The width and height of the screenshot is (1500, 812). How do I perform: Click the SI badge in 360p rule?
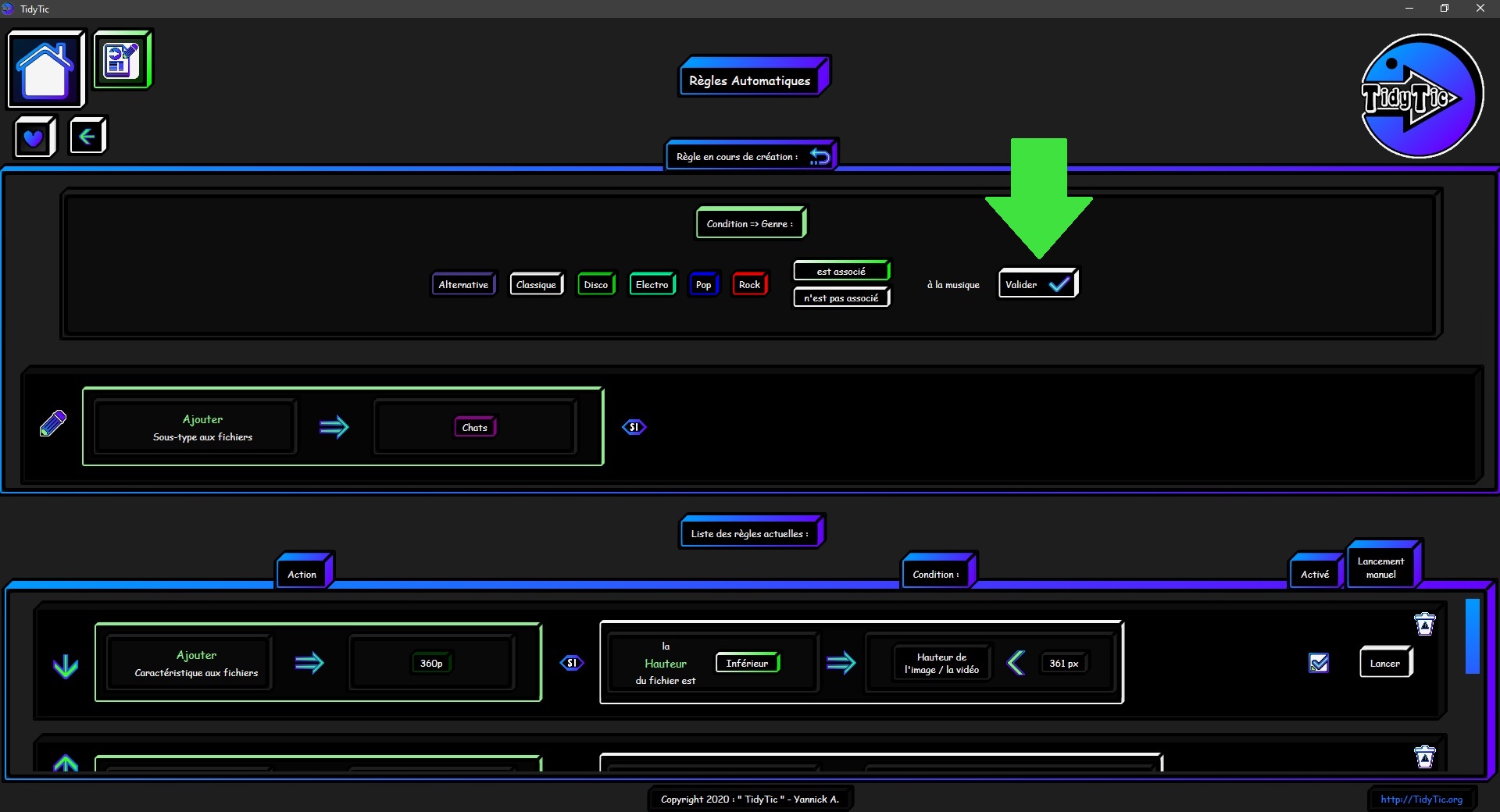tap(572, 663)
